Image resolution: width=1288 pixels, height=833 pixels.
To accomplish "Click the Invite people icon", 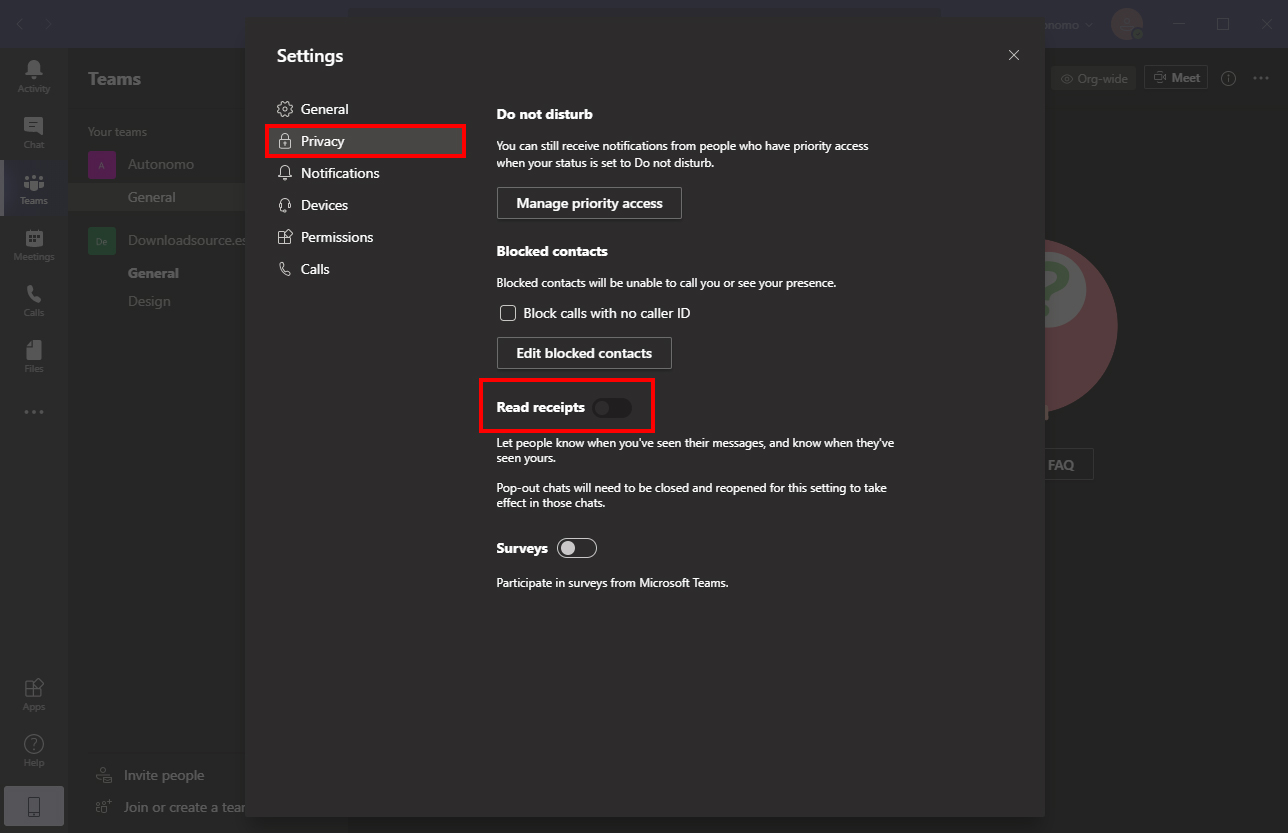I will [x=103, y=775].
